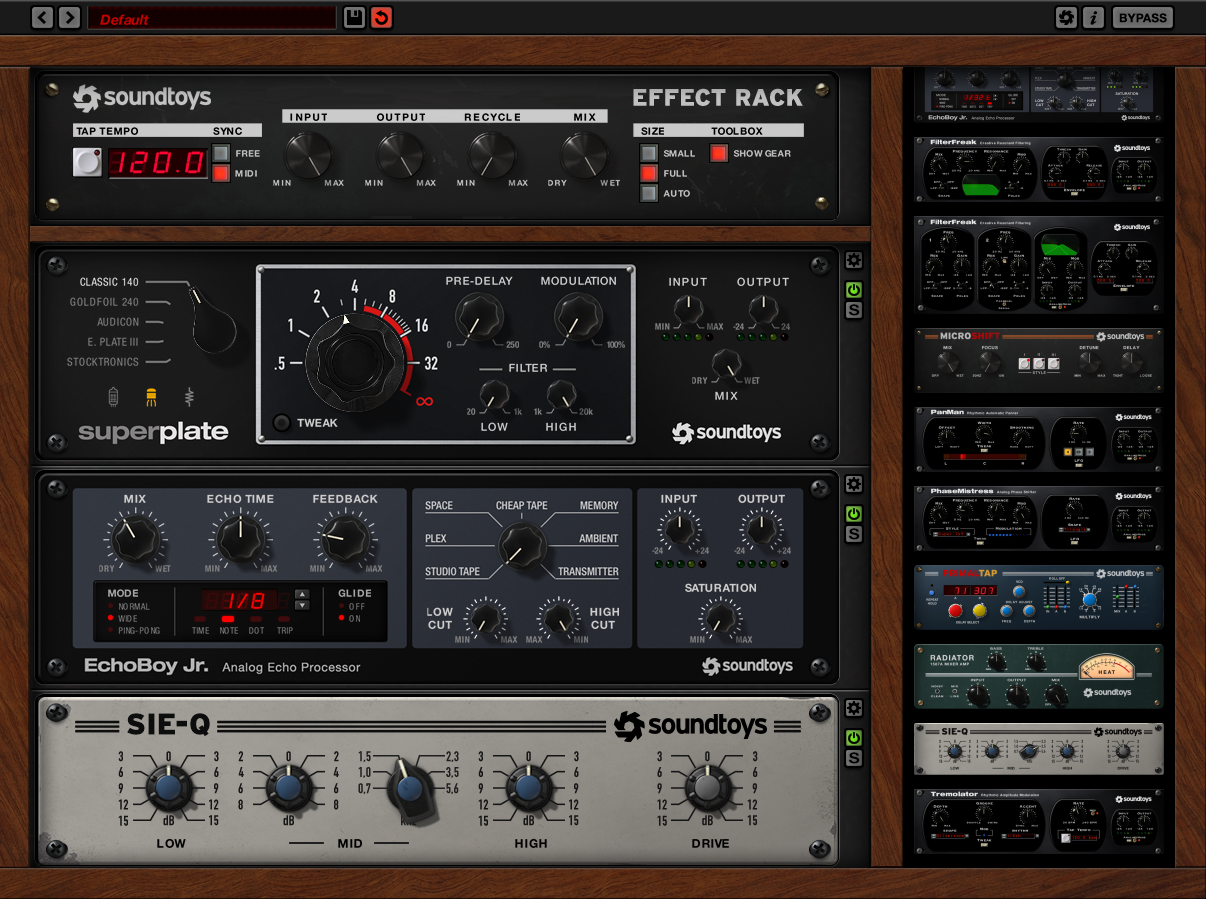Click the Effect Rack MIX knob

coord(584,155)
